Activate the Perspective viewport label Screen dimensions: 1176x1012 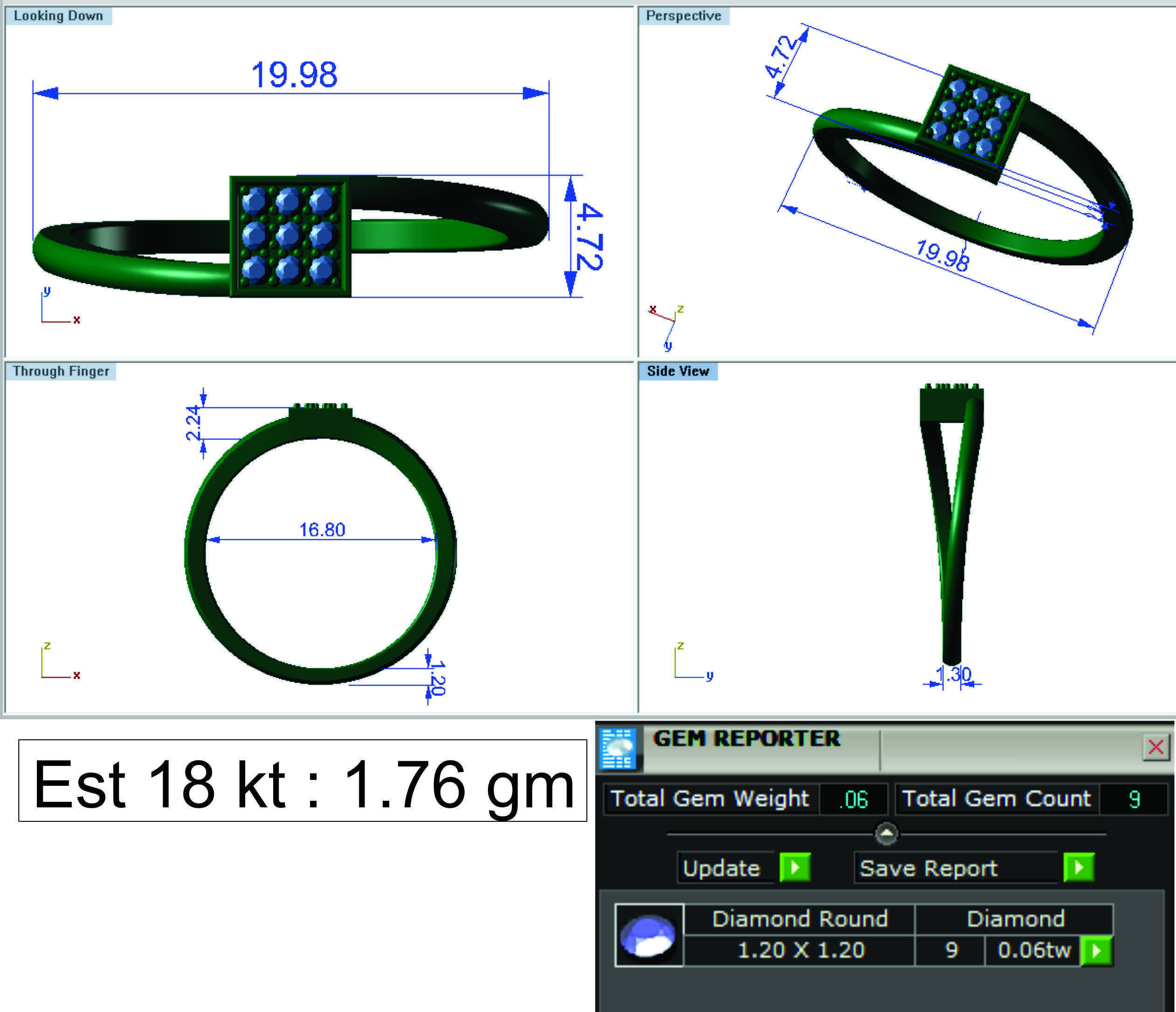point(683,16)
